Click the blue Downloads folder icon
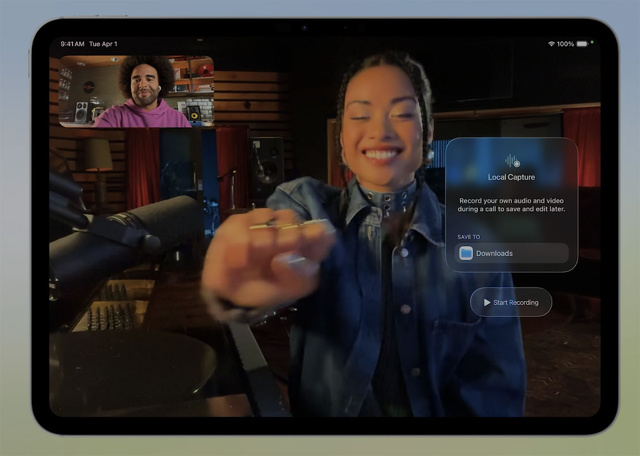 (x=466, y=253)
